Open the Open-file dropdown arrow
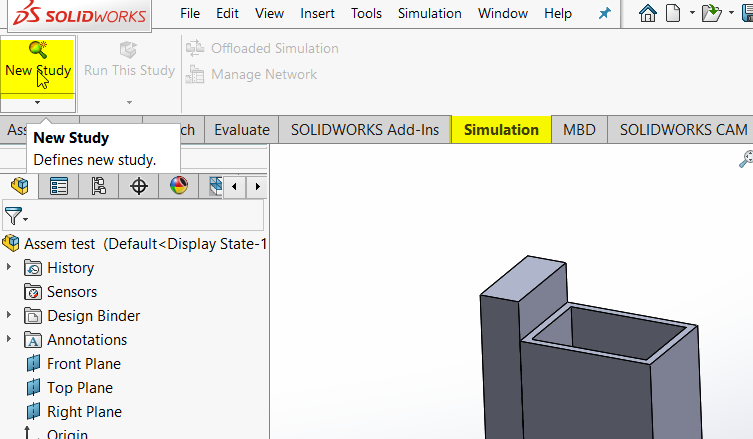The image size is (753, 439). [x=731, y=13]
